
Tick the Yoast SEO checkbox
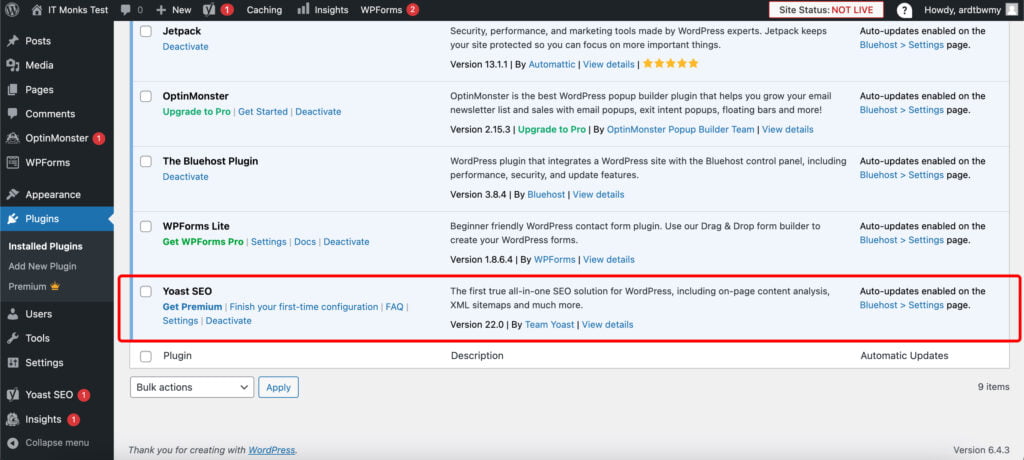point(146,291)
